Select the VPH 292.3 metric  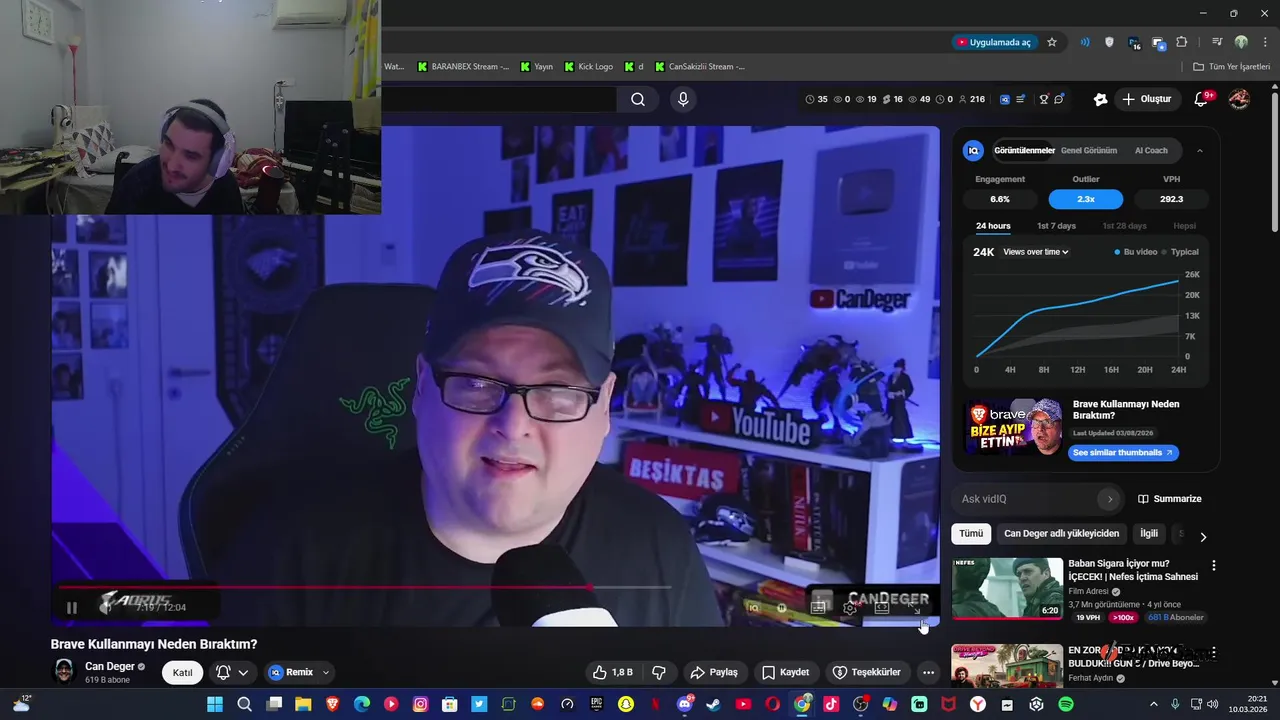(x=1171, y=199)
